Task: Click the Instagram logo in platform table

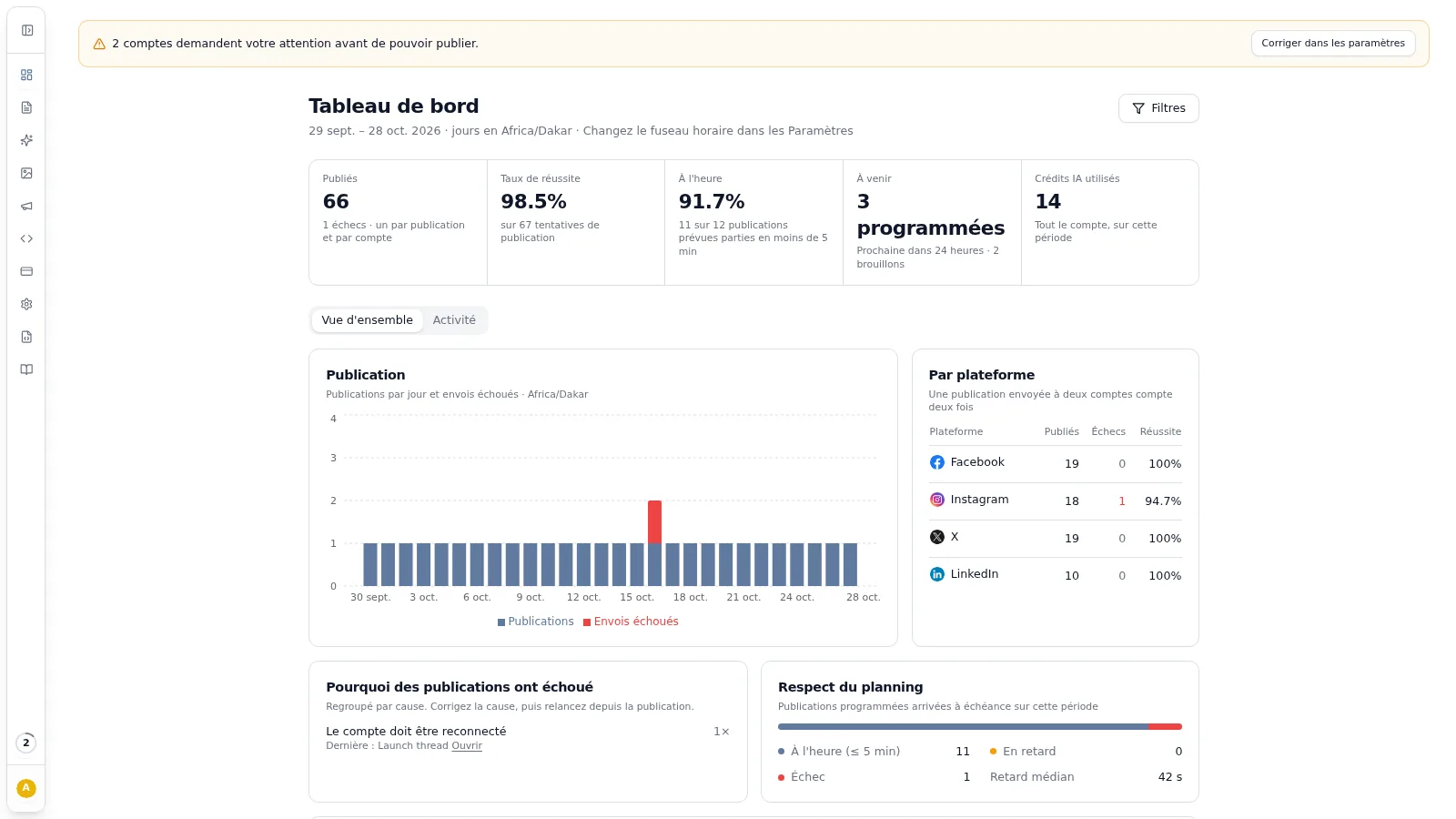Action: [x=937, y=500]
